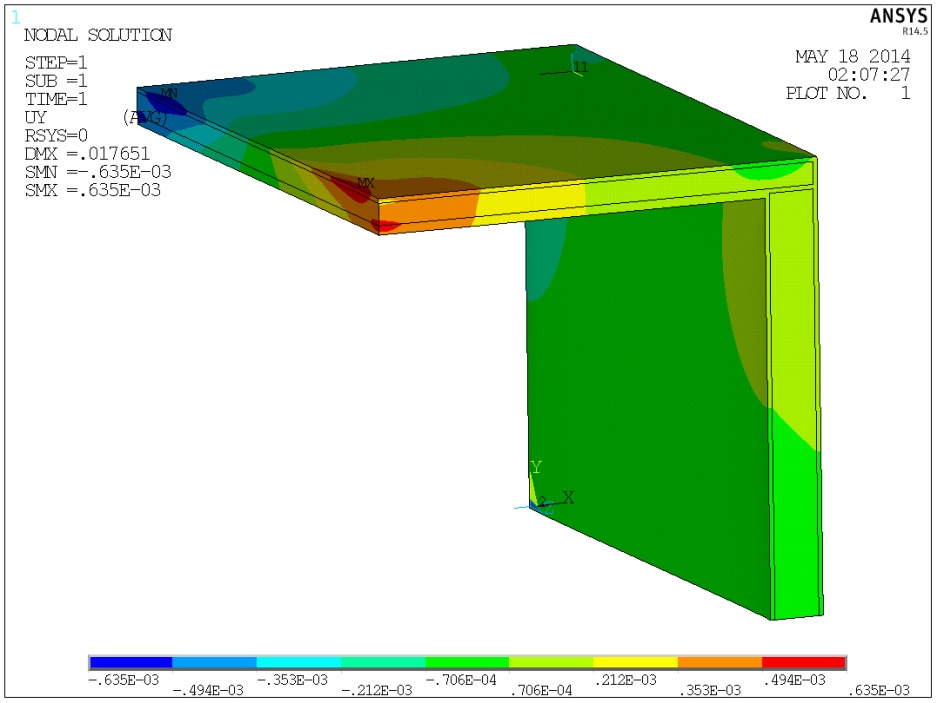Screen dimensions: 937x703
Task: Click the SMX =.635E-03 value
Action: 93,190
